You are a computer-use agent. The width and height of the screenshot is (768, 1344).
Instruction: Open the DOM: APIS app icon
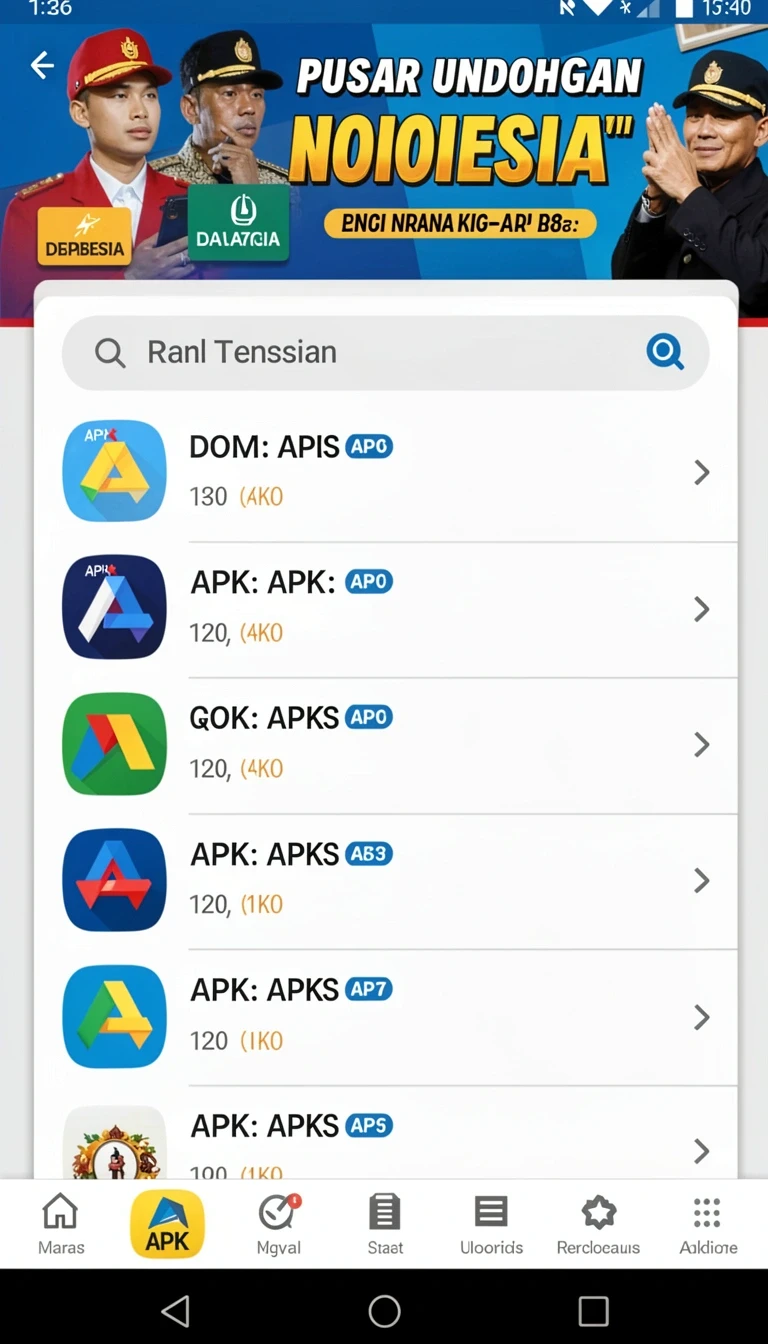pos(114,471)
